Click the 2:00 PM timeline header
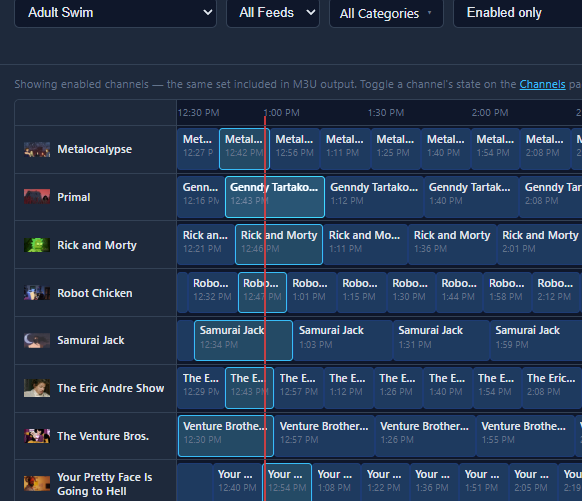The width and height of the screenshot is (582, 501). click(490, 112)
